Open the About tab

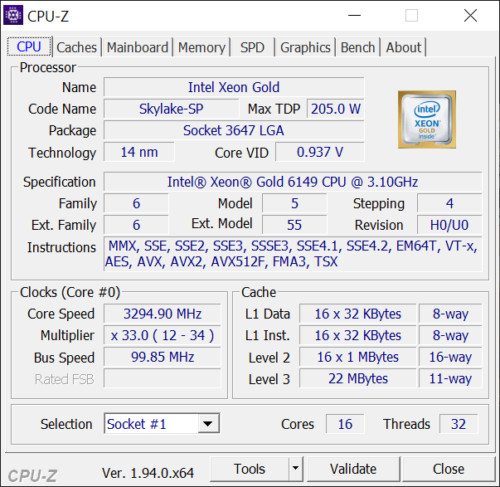pos(403,47)
